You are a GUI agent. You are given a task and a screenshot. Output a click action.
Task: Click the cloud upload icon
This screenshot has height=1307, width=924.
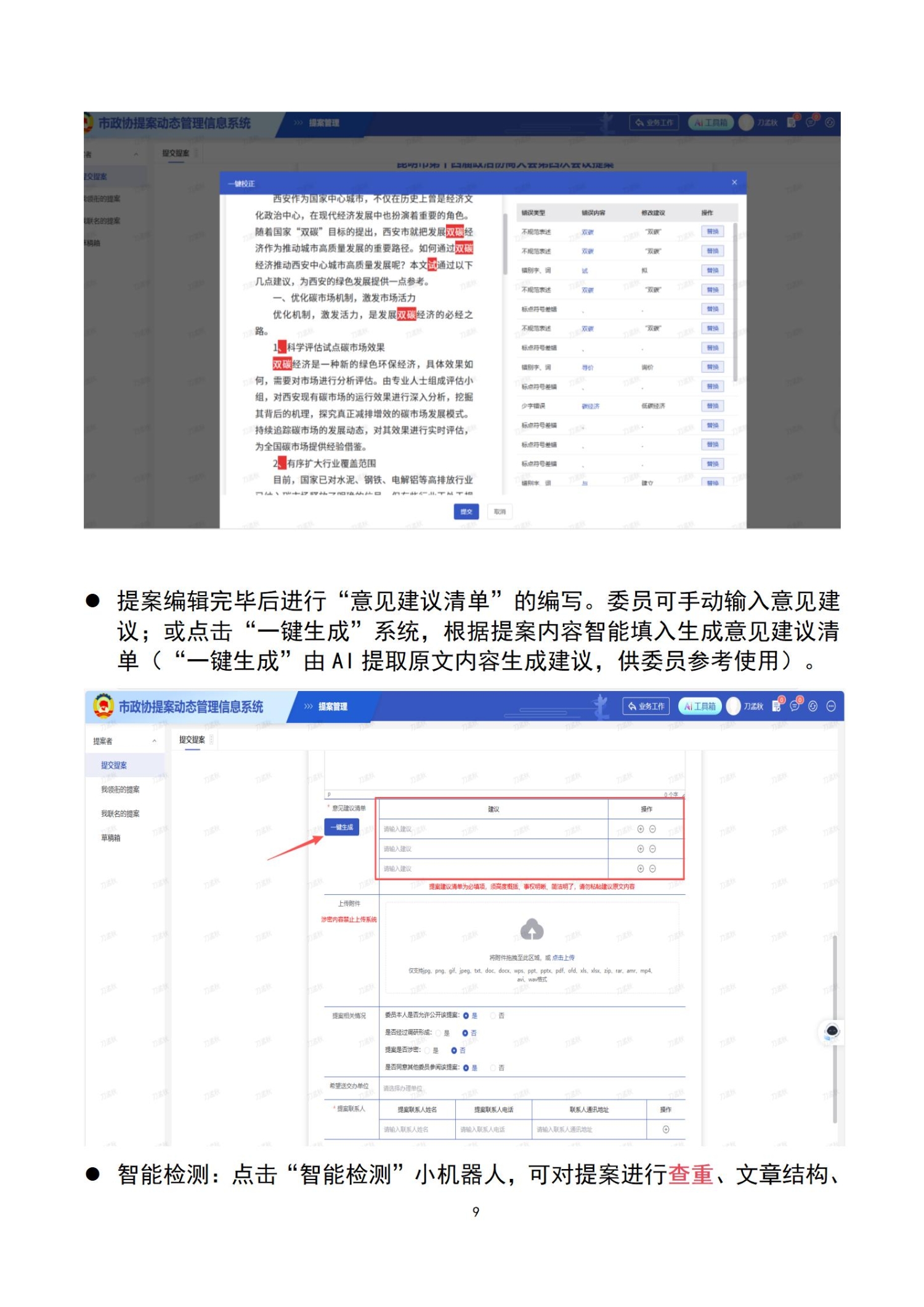pyautogui.click(x=532, y=929)
